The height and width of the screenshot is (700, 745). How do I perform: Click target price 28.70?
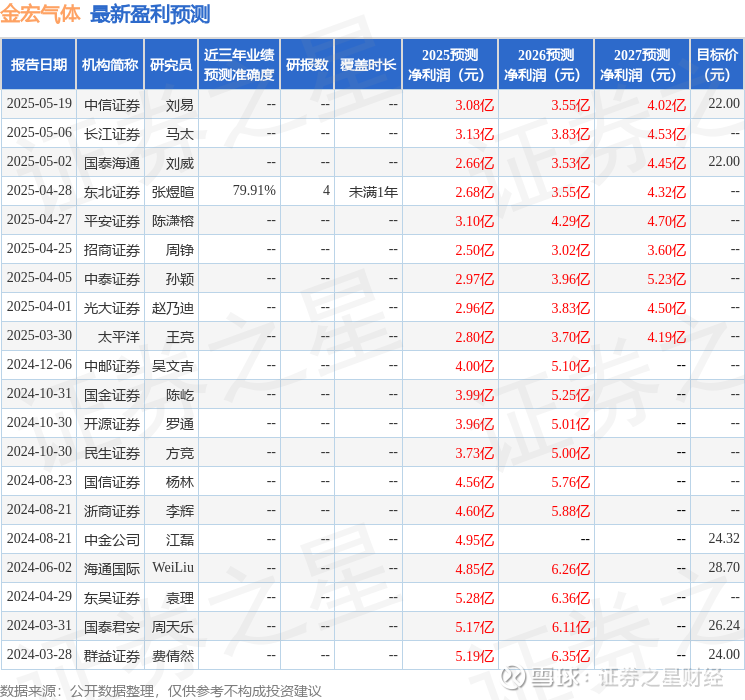[724, 567]
